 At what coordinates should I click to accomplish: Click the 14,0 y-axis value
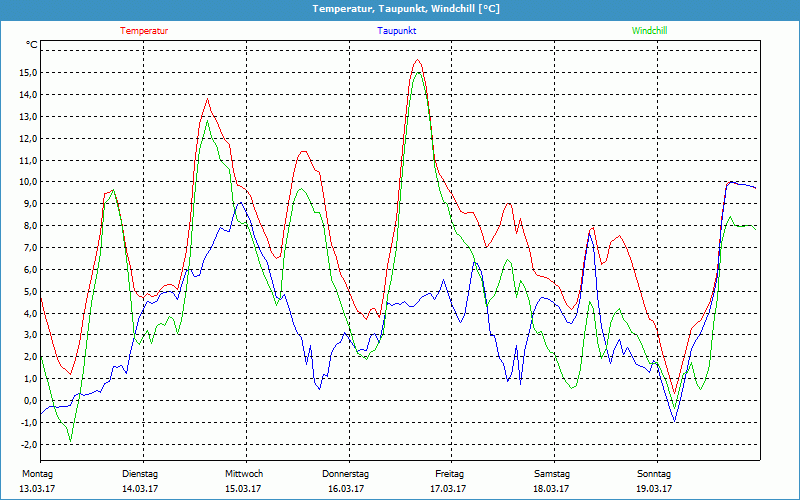click(29, 94)
